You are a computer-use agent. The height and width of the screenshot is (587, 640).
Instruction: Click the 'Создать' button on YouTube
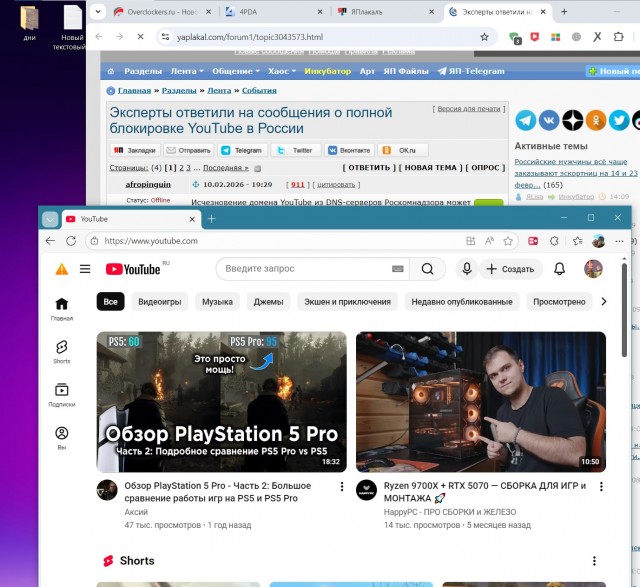coord(511,269)
